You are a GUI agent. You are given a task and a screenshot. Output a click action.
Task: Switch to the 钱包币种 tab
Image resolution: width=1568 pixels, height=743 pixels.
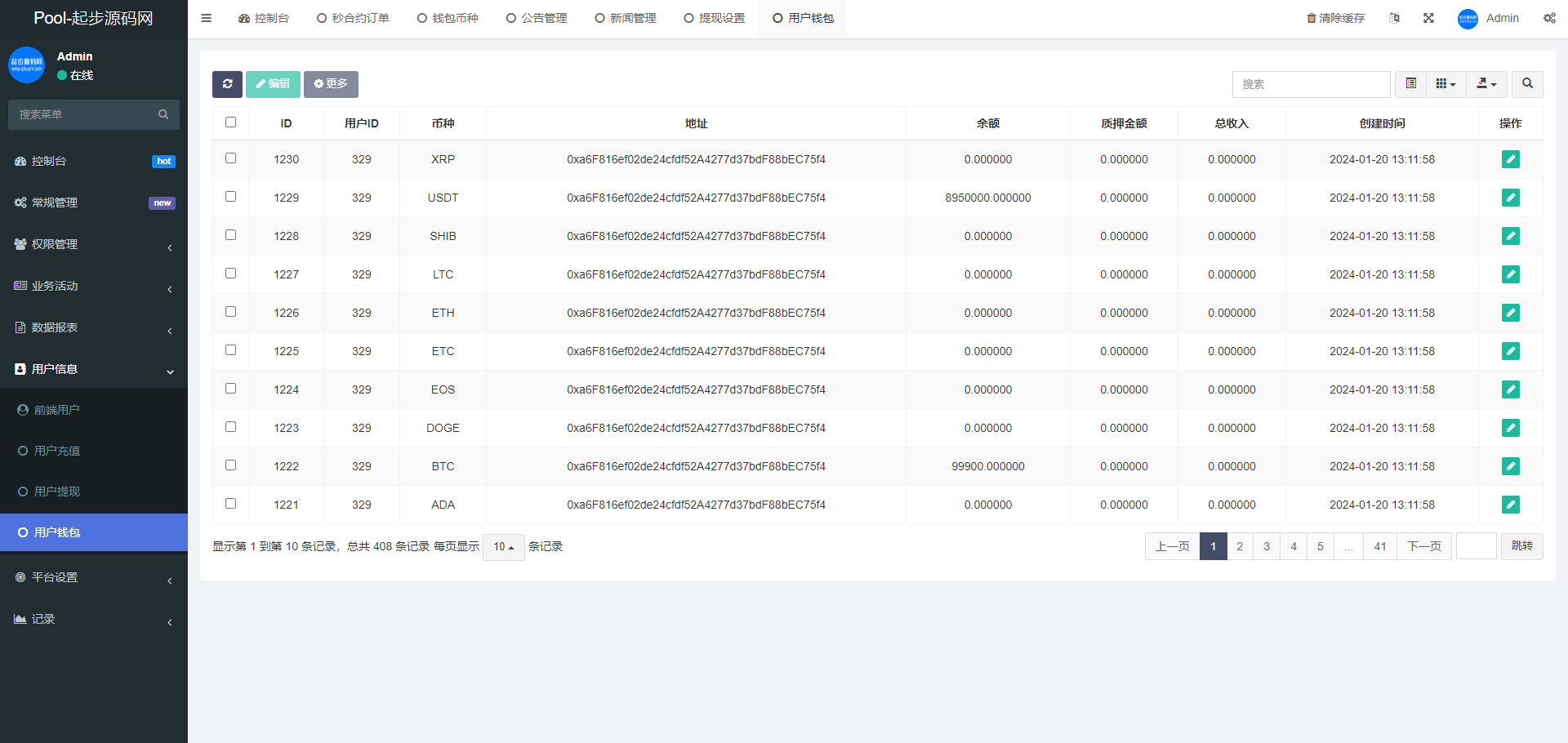coord(448,18)
